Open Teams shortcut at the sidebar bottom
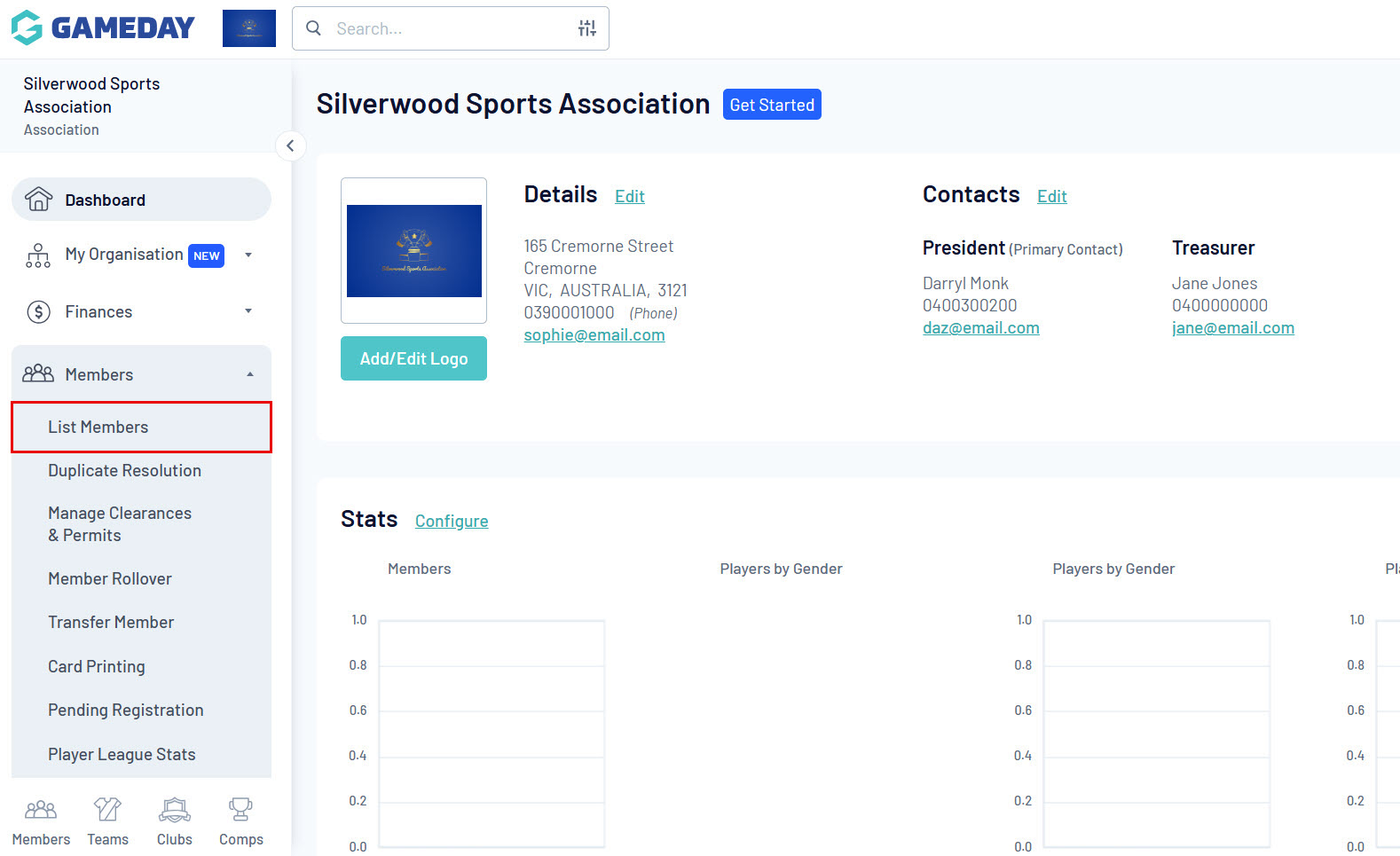This screenshot has width=1400, height=856. point(108,821)
